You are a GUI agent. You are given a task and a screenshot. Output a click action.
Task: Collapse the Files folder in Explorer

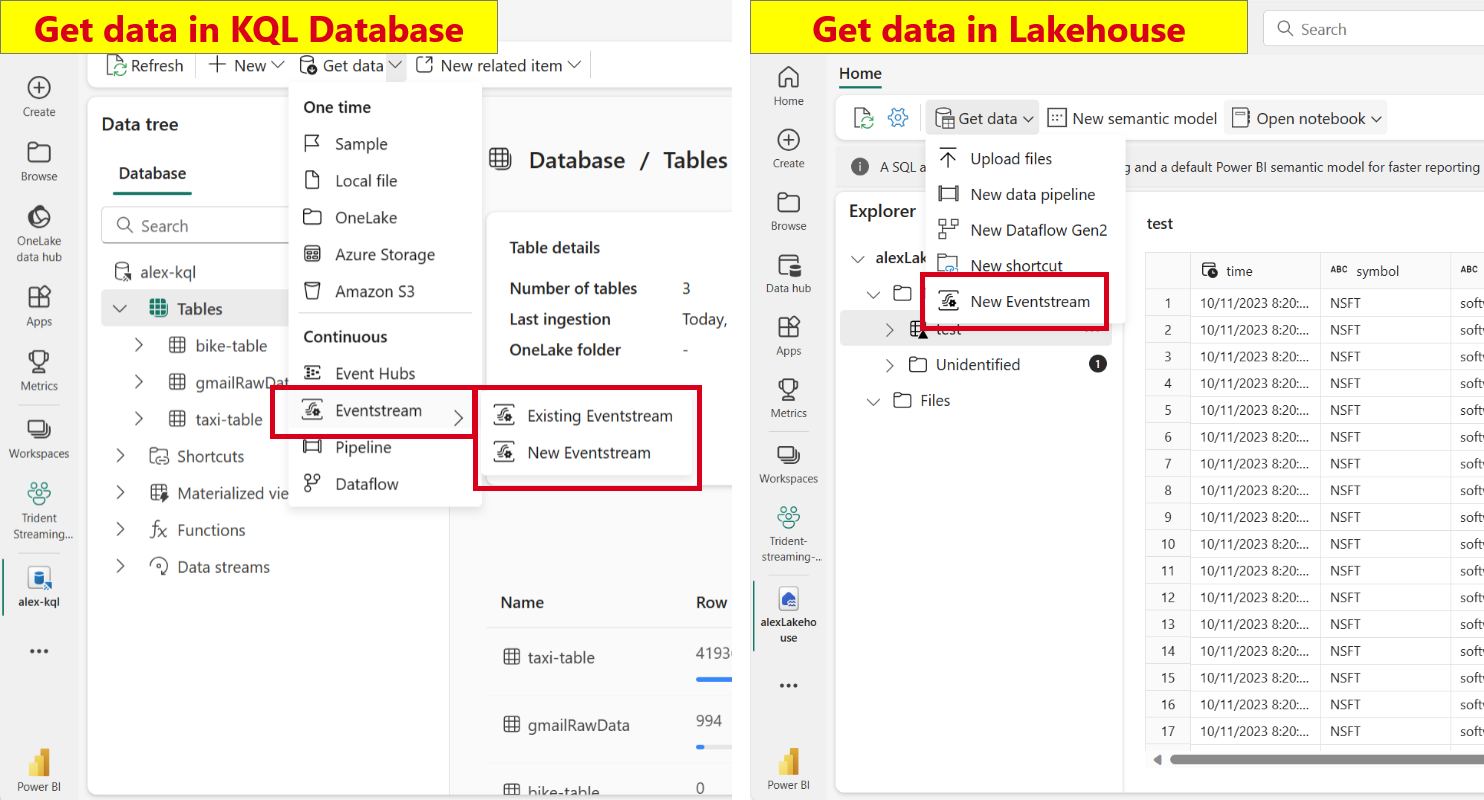click(x=873, y=401)
